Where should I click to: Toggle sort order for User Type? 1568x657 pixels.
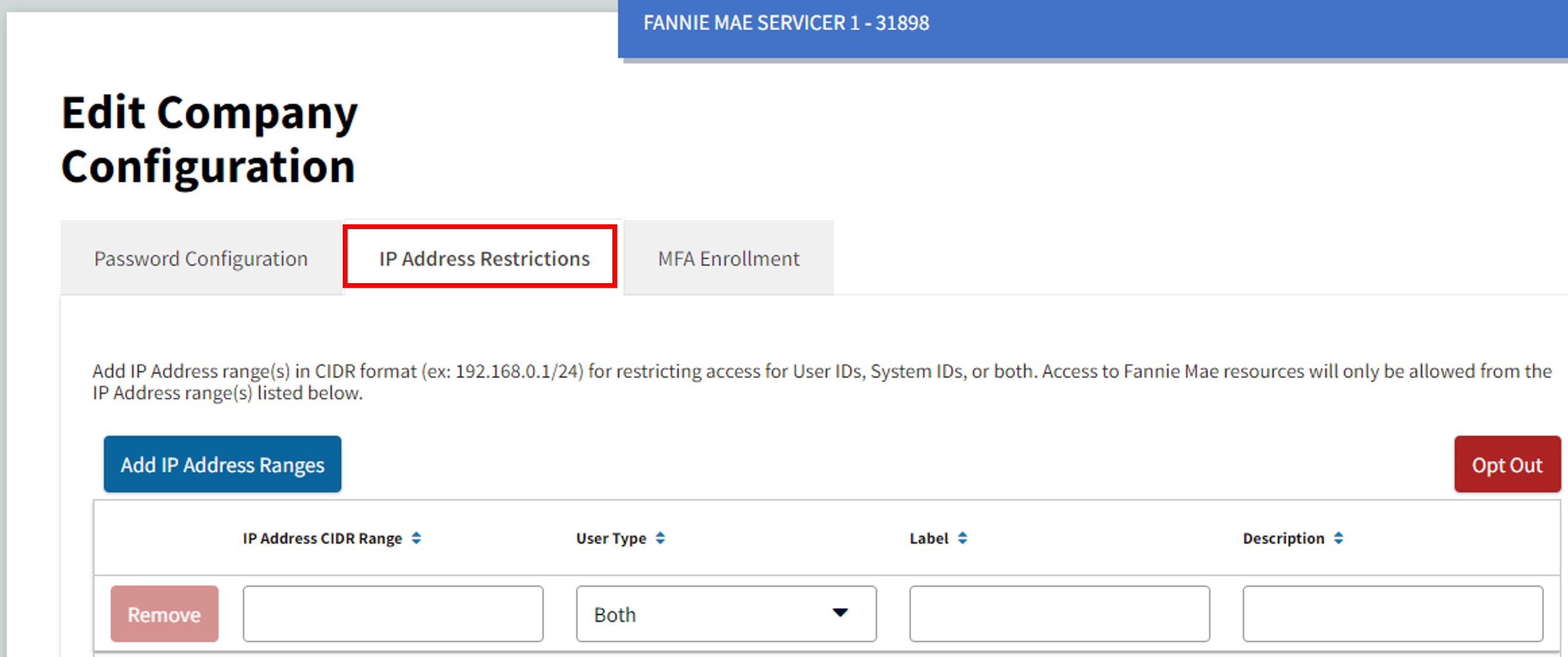662,538
